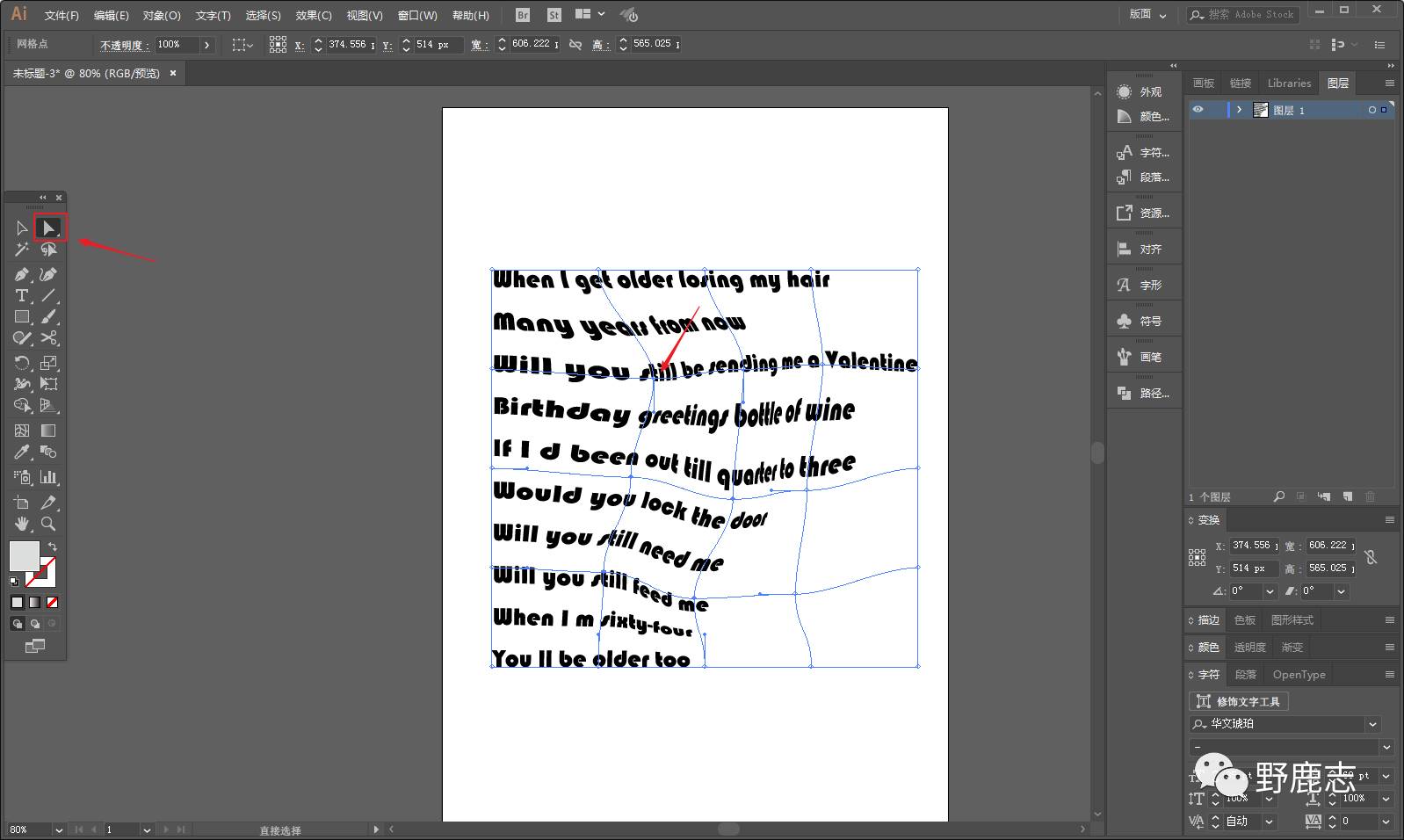Open the font family dropdown 华文琥珀
This screenshot has height=840, width=1404.
click(x=1372, y=724)
